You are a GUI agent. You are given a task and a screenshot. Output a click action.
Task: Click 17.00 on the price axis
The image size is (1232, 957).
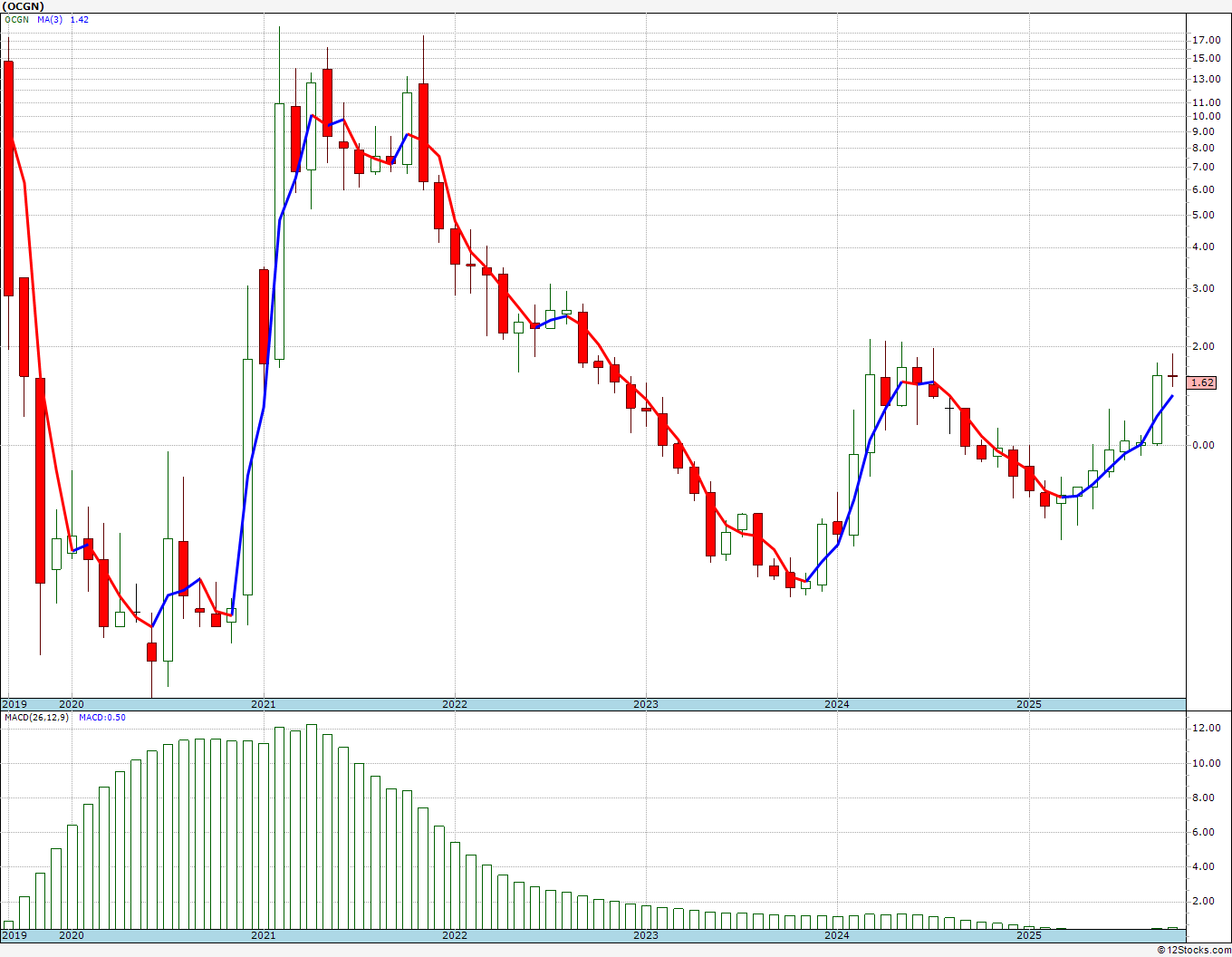[1205, 41]
